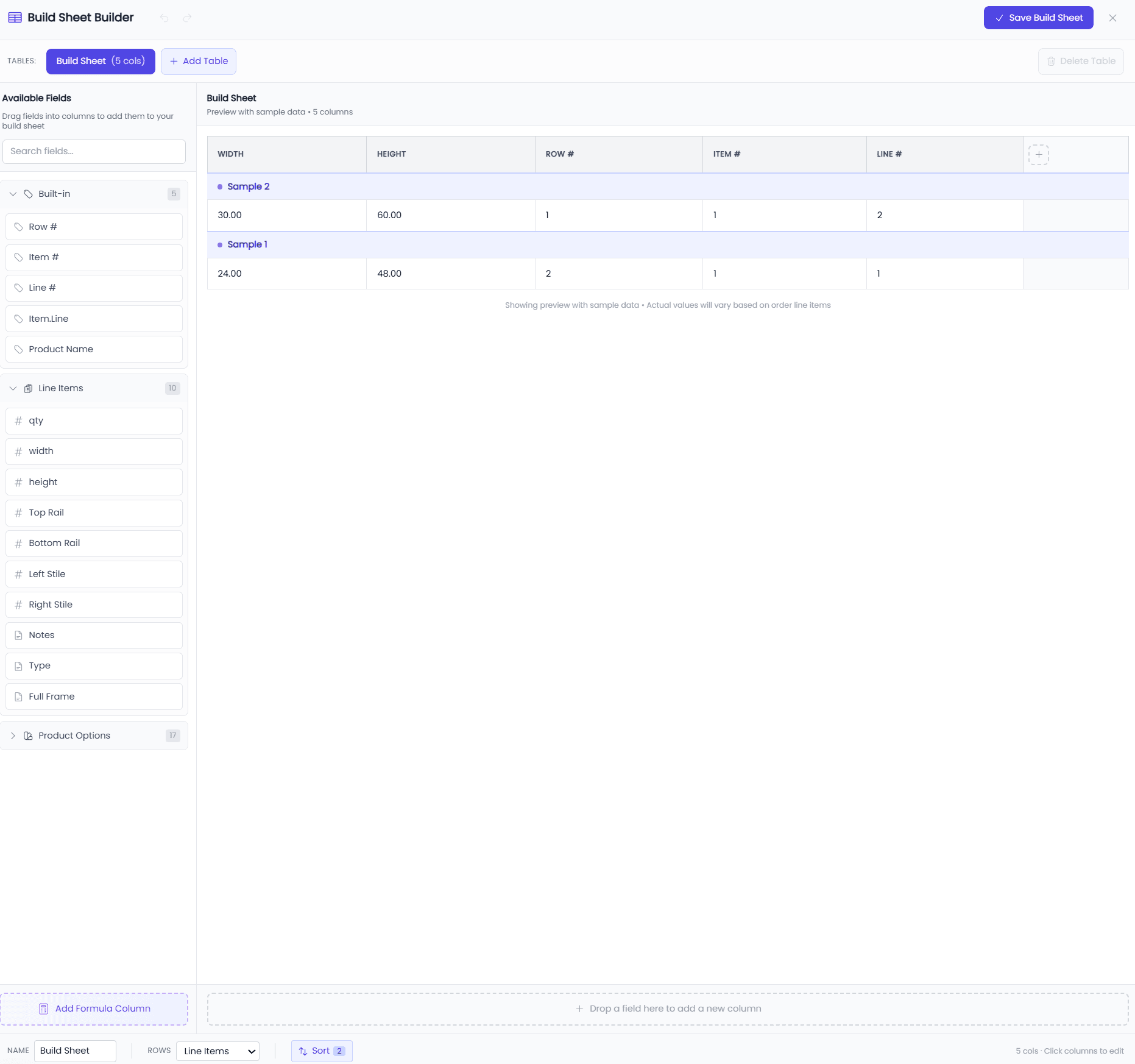This screenshot has width=1135, height=1064.
Task: Select the Build Sheet (5 cols) tab
Action: click(100, 61)
